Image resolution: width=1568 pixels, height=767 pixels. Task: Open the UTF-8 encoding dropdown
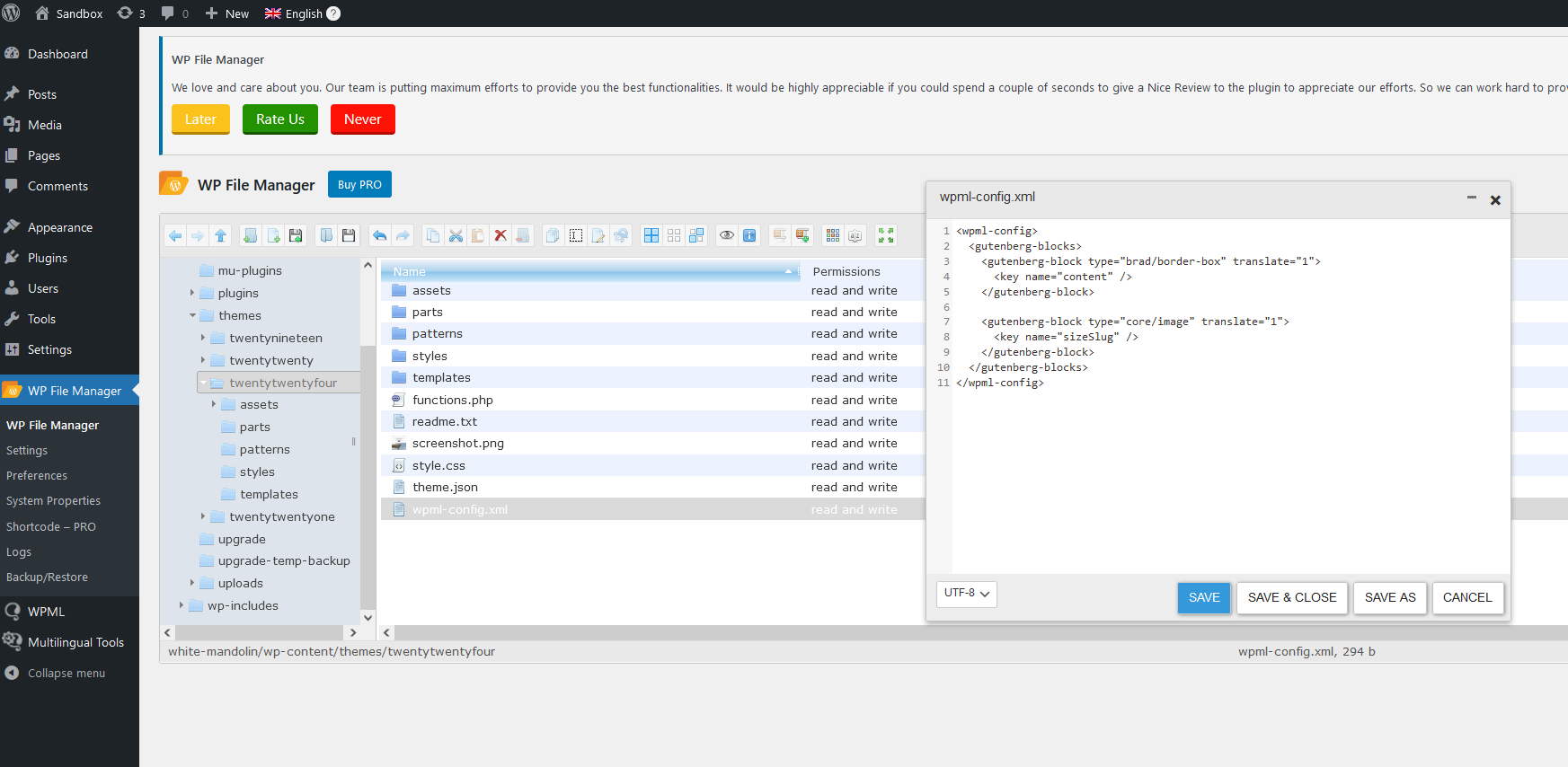coord(967,594)
